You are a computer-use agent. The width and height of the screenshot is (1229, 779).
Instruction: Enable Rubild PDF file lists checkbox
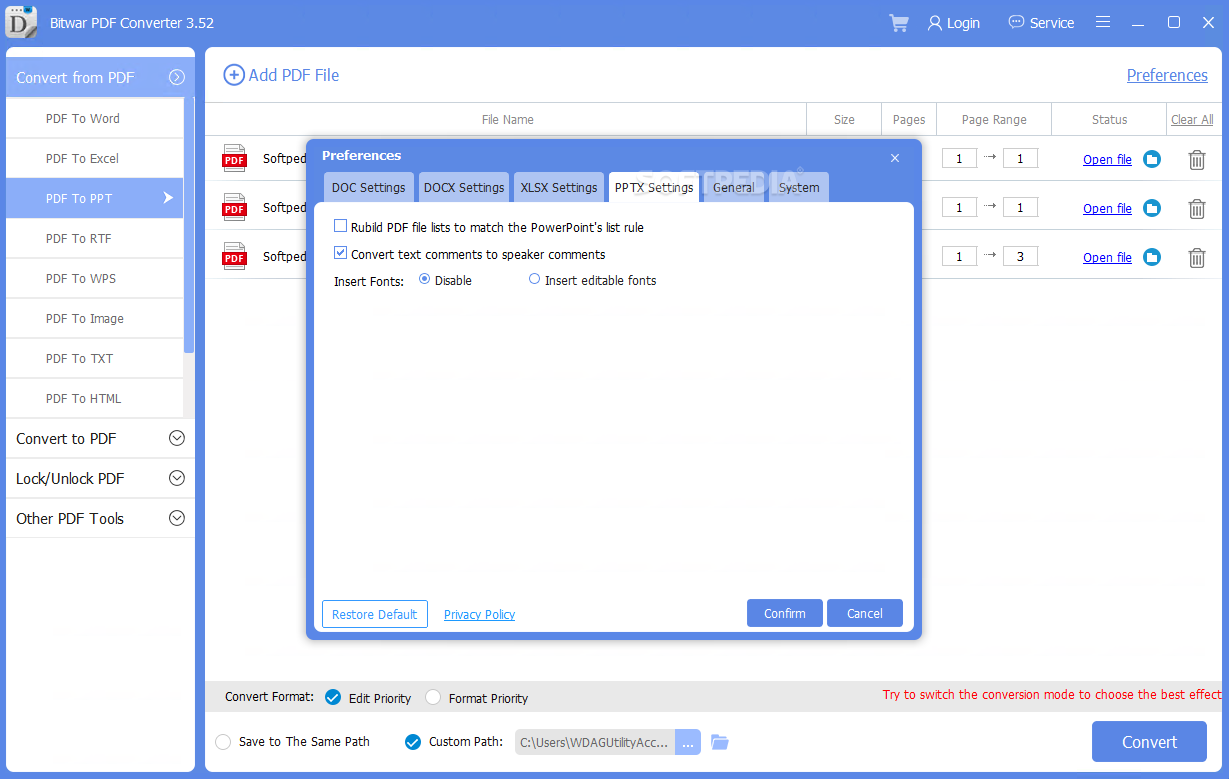coord(341,227)
